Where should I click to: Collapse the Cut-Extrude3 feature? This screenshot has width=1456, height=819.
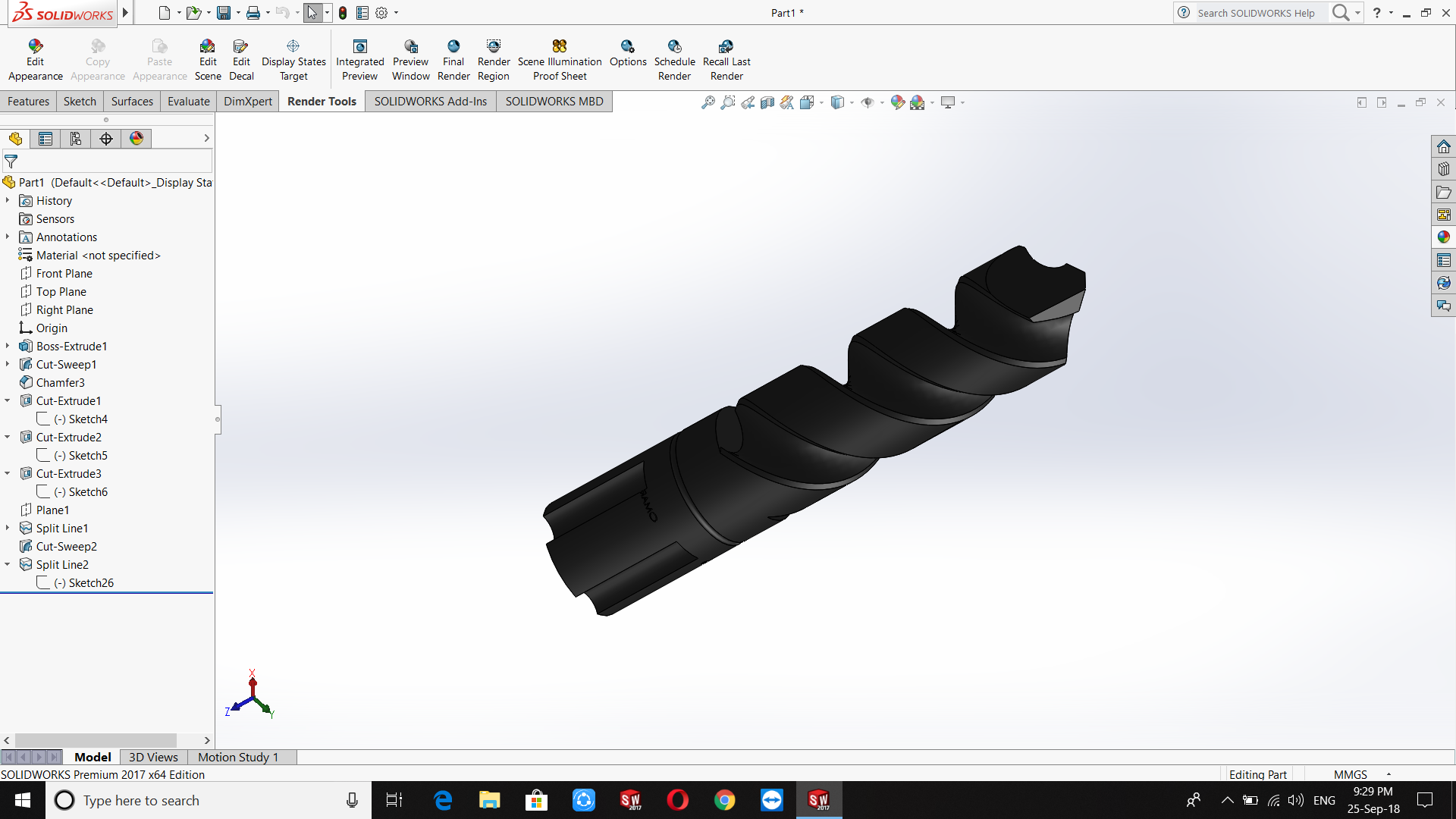(x=8, y=473)
